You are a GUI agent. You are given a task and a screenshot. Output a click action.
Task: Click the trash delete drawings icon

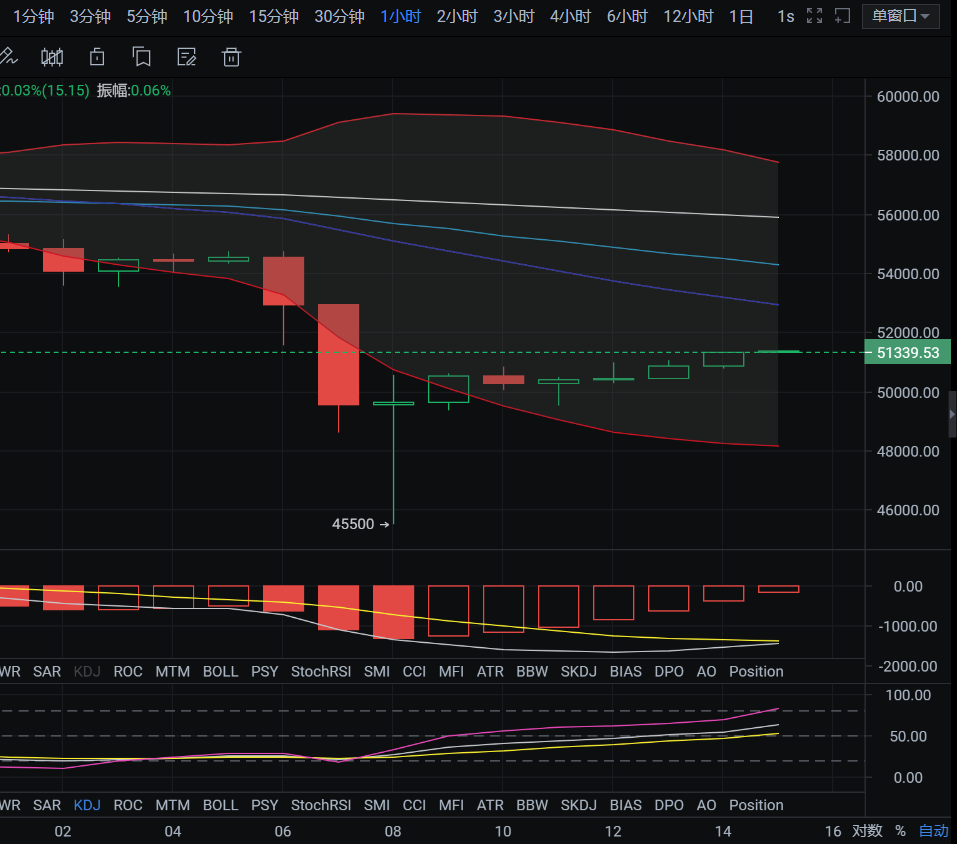click(x=231, y=57)
